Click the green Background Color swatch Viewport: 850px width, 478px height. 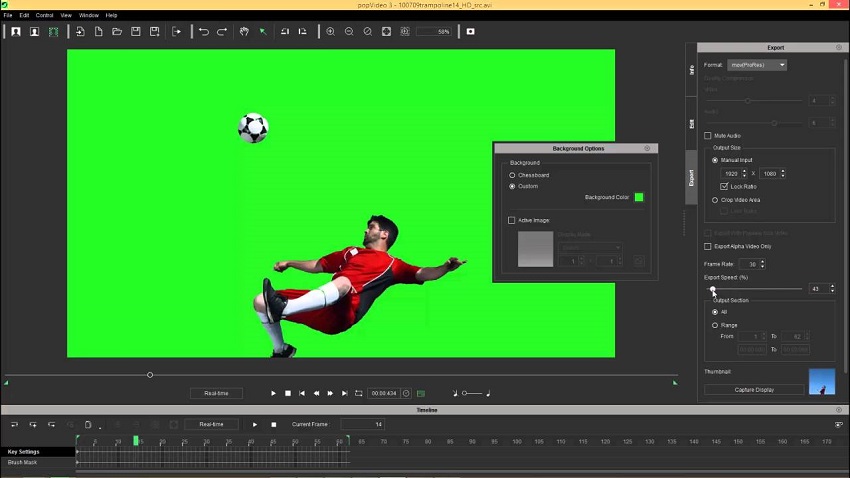tap(639, 197)
